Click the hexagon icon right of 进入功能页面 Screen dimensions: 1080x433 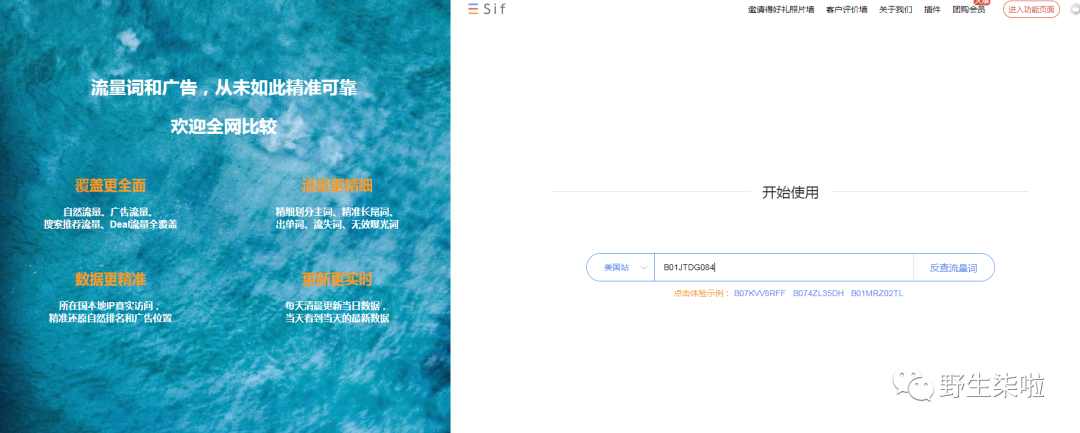(1076, 10)
